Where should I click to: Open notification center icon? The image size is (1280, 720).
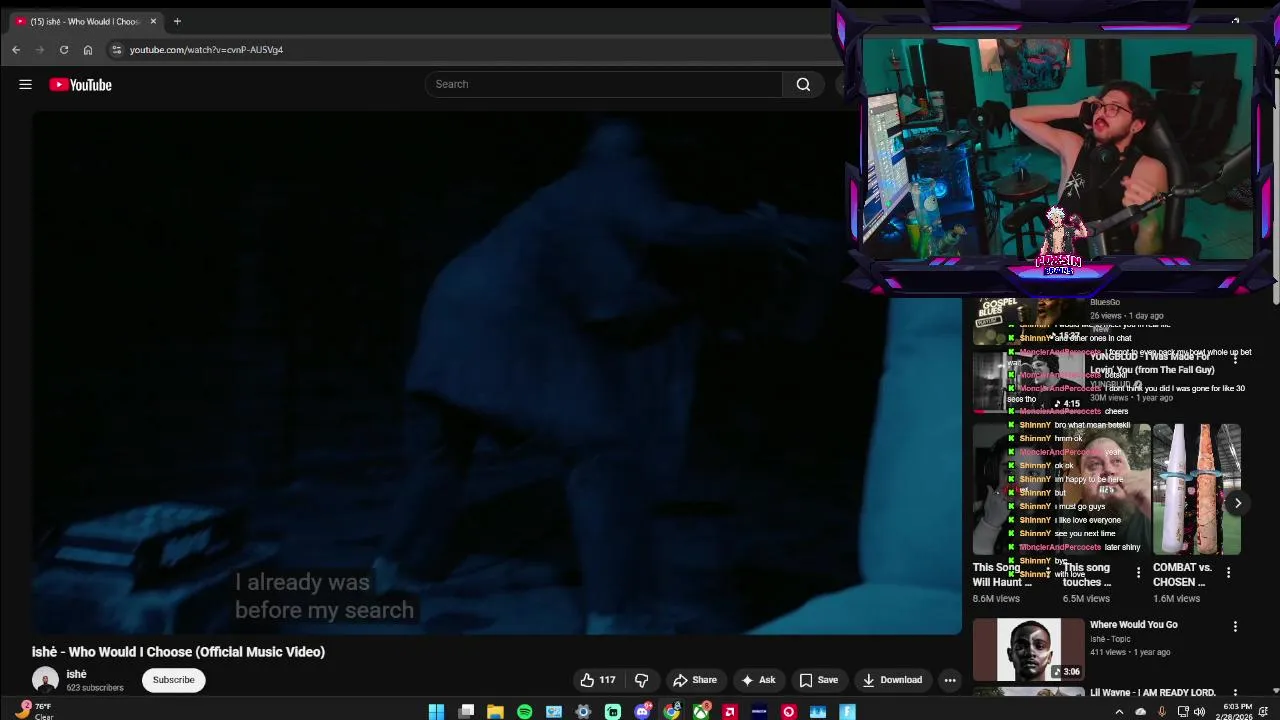pos(1263,712)
